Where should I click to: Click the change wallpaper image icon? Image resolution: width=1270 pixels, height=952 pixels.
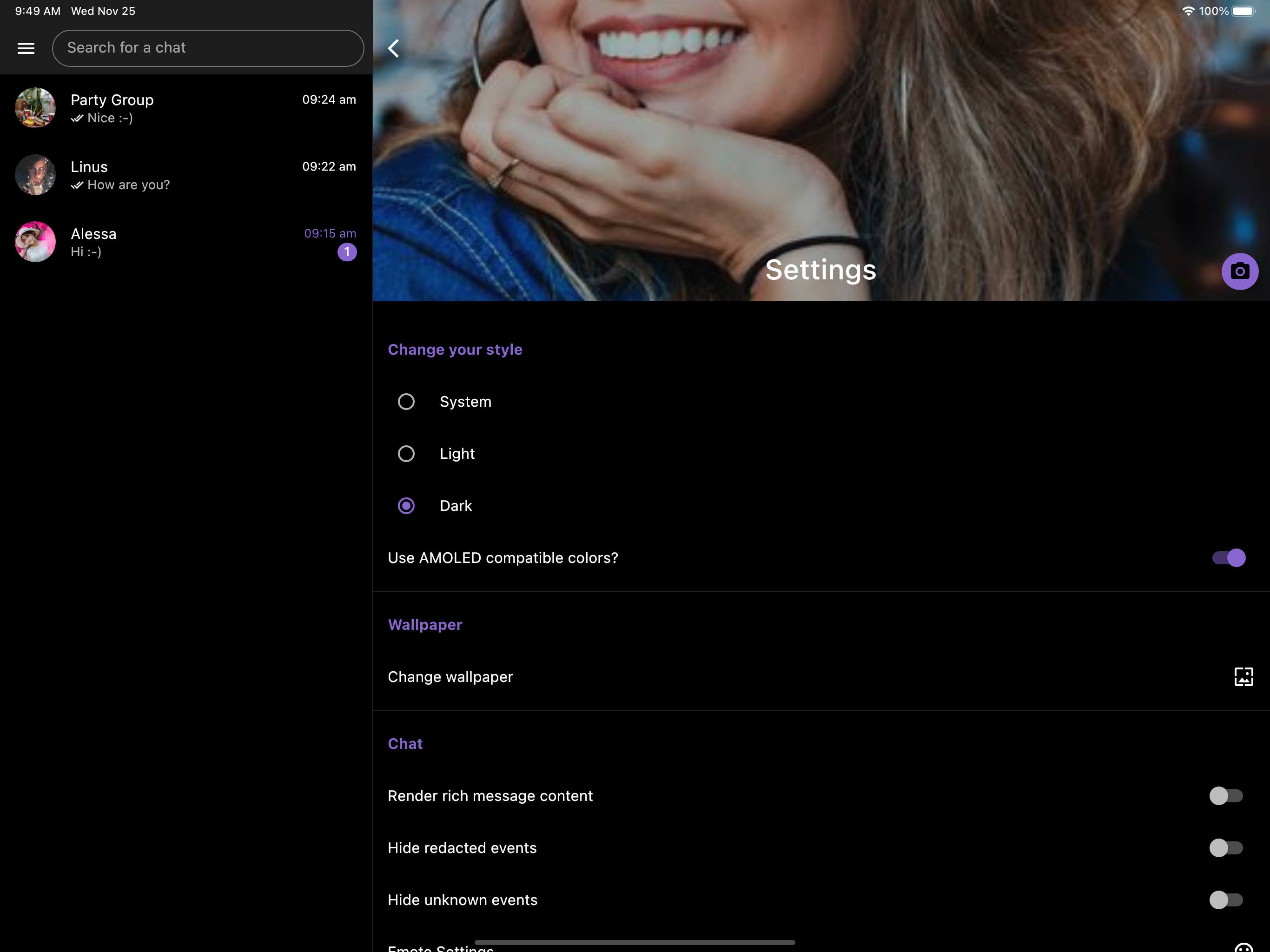[1243, 676]
